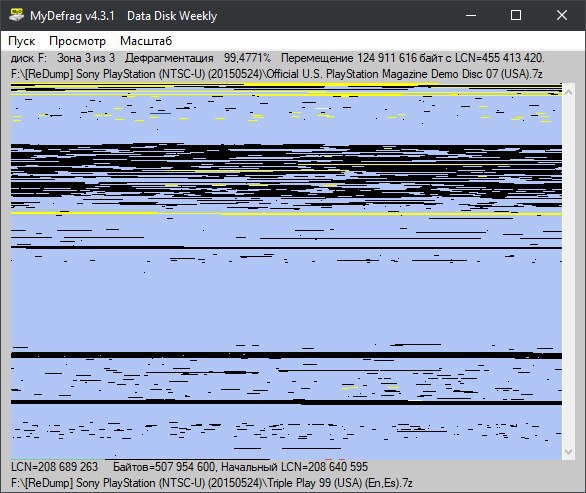Click the Triple Play 99 (USA) file path
Image resolution: width=586 pixels, height=493 pixels.
pyautogui.click(x=212, y=483)
